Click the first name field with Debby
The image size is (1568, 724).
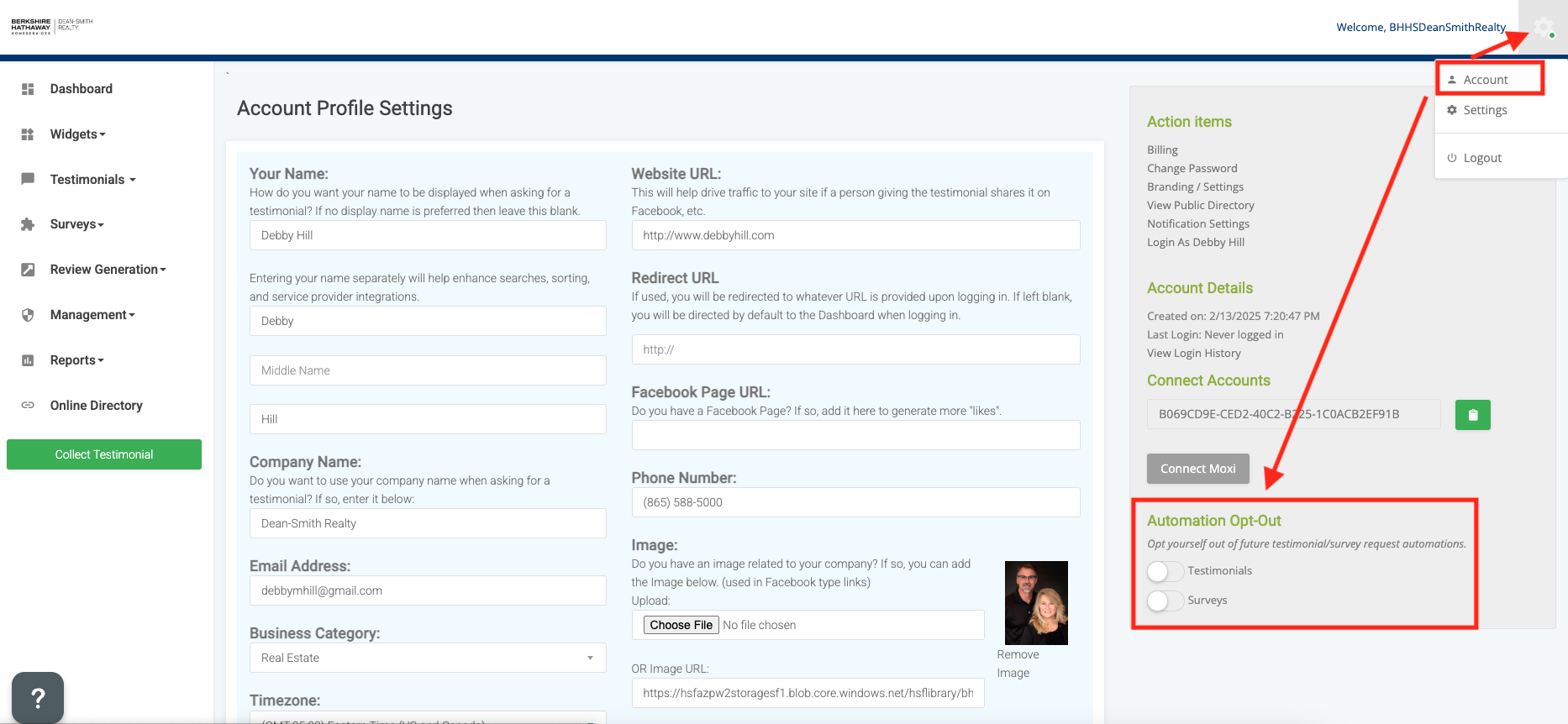pos(428,321)
